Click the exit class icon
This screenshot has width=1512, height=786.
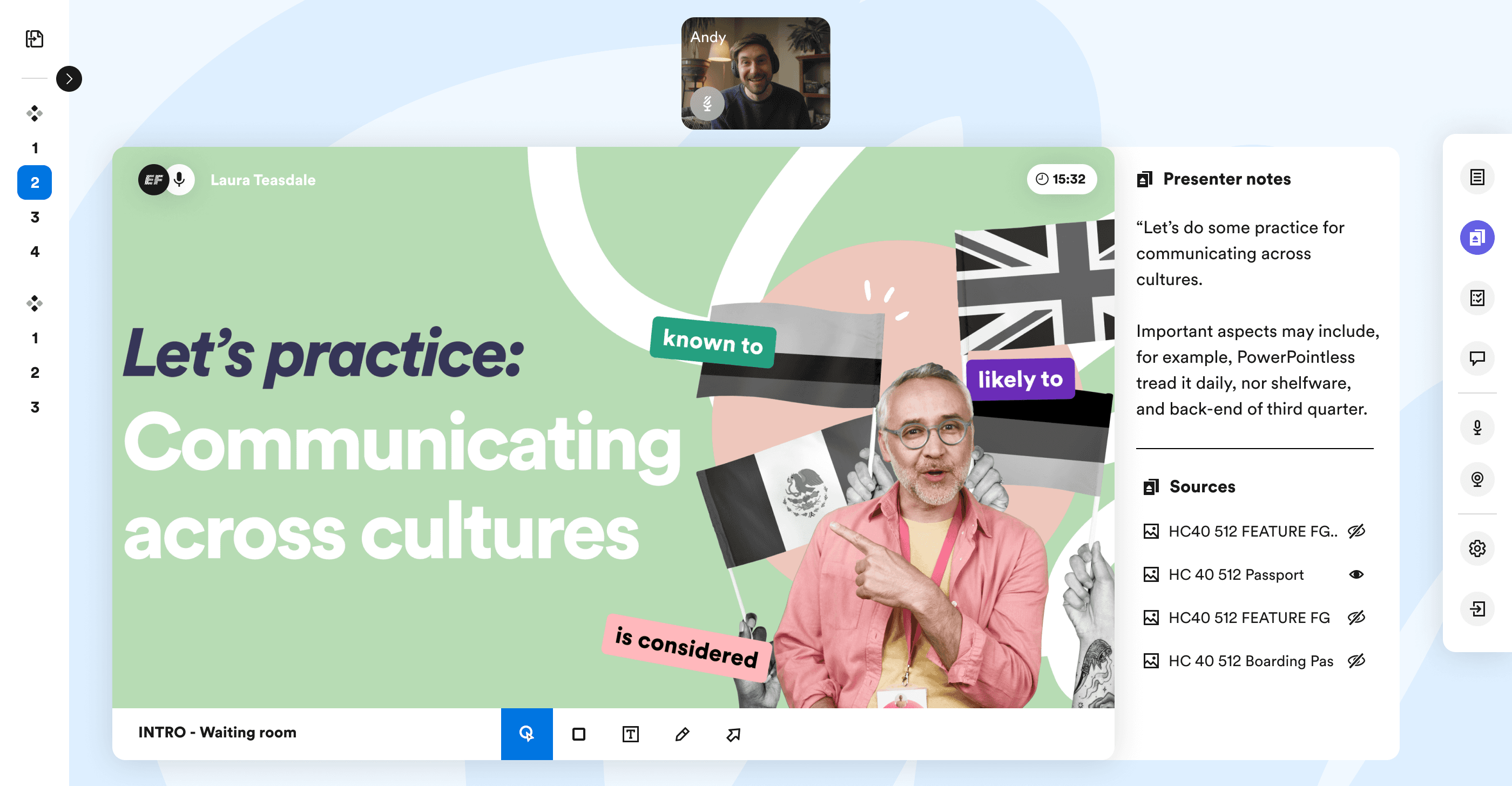pyautogui.click(x=1477, y=609)
